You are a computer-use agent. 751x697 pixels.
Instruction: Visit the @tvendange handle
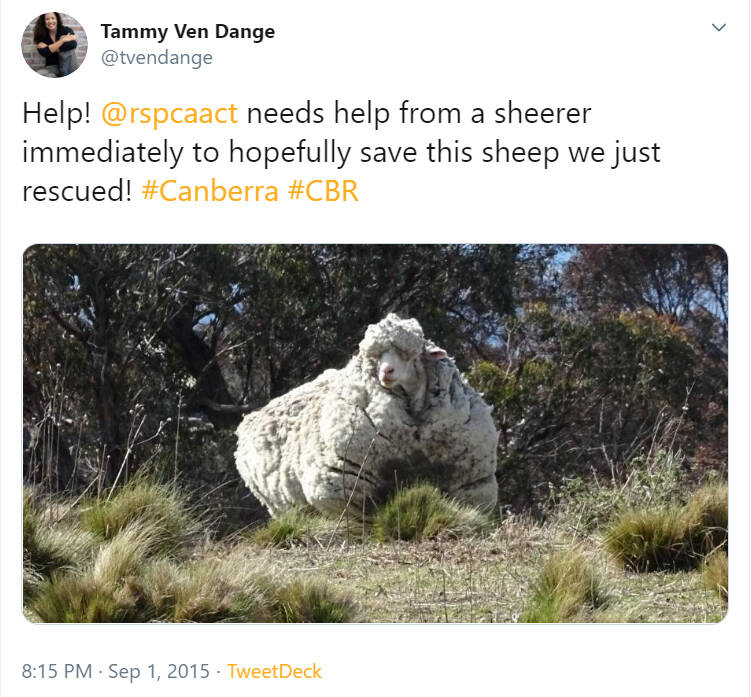point(157,57)
